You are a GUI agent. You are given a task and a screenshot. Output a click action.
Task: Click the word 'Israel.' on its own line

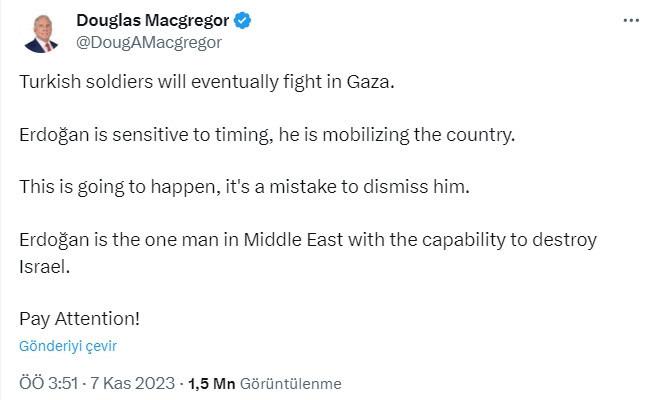coord(44,267)
